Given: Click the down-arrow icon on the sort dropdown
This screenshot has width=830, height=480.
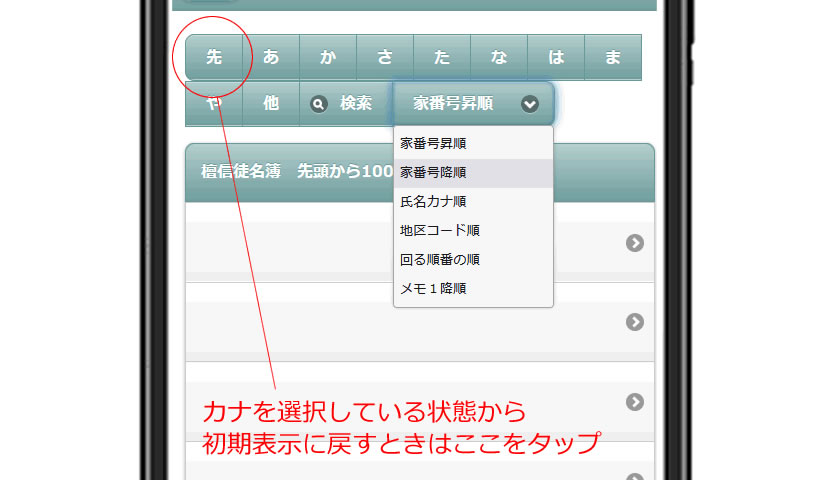Looking at the screenshot, I should point(530,104).
